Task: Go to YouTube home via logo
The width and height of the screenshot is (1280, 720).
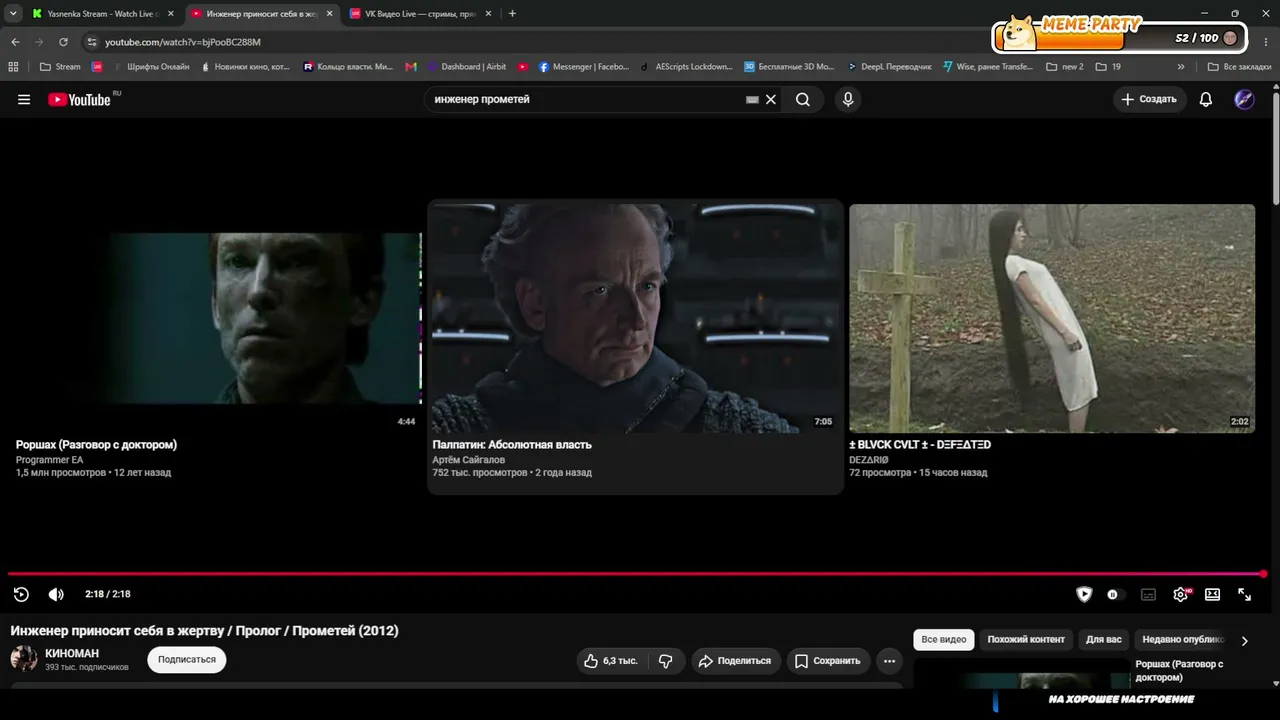Action: 80,99
